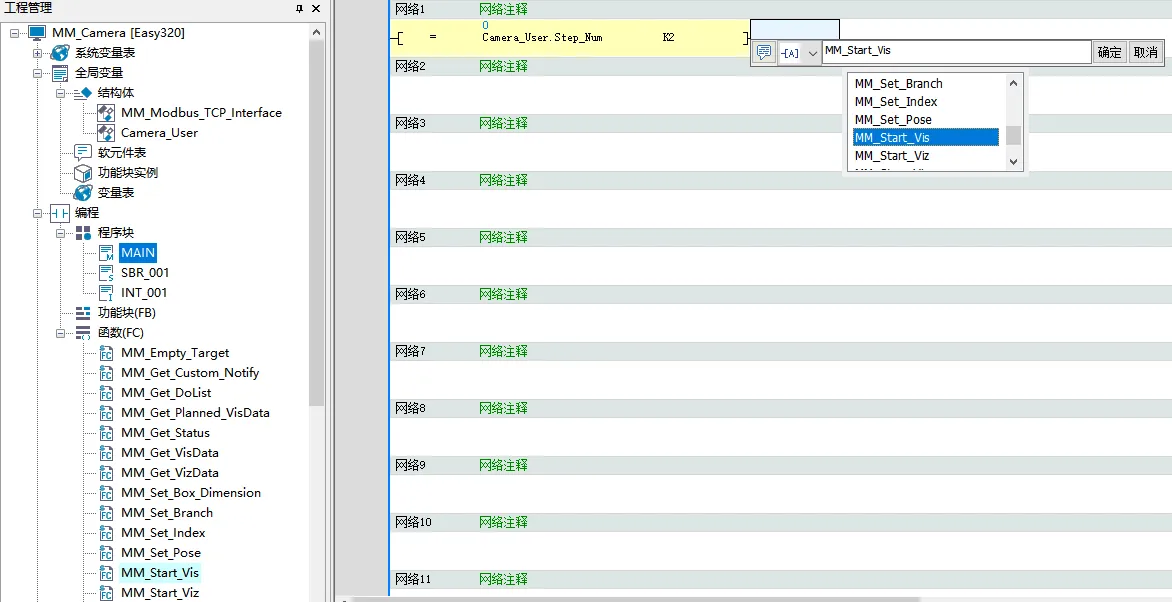Click the FC icon beside MM_Get_DoList

point(106,393)
